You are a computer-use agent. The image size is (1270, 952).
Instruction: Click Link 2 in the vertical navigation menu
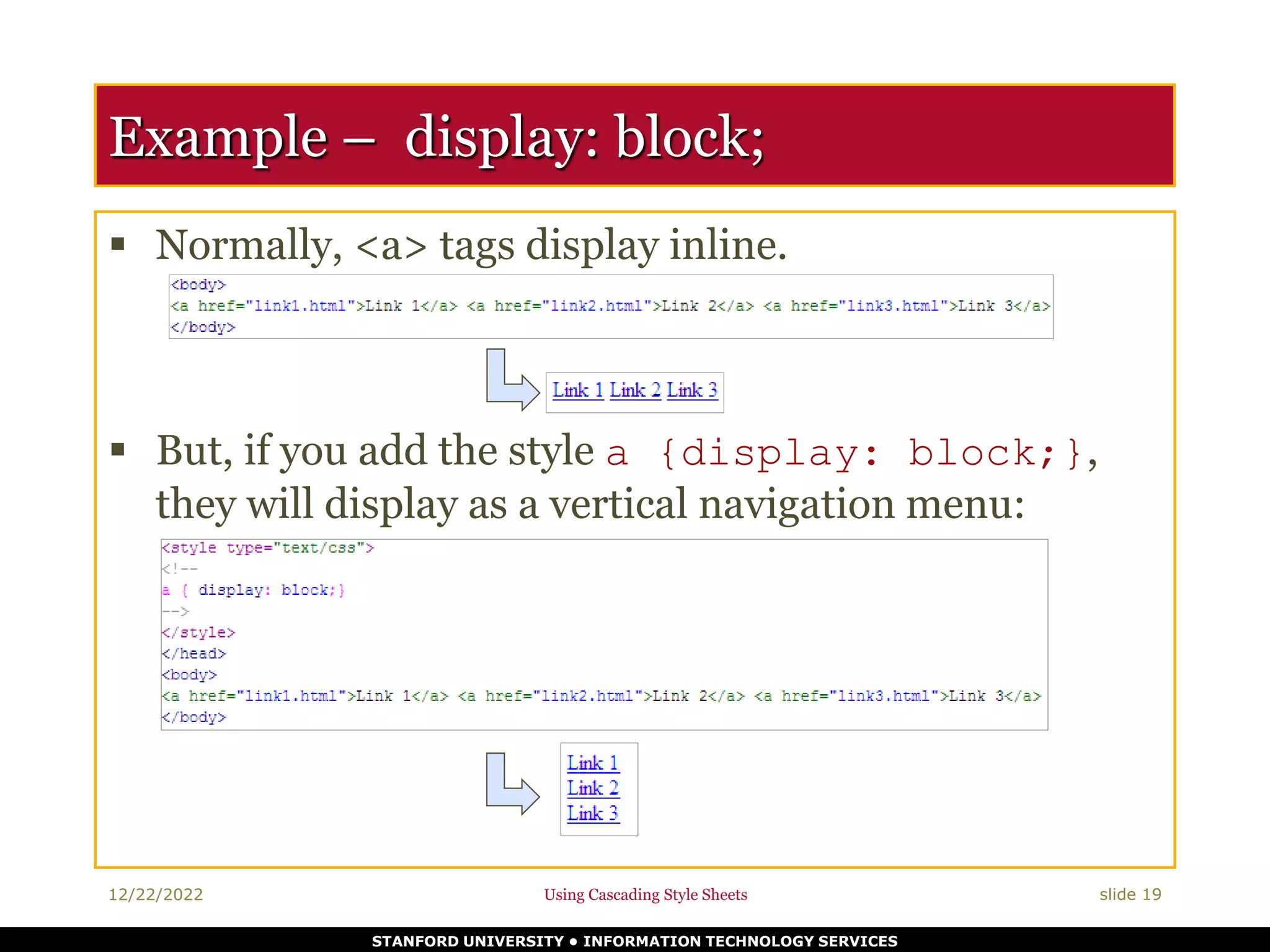point(593,788)
